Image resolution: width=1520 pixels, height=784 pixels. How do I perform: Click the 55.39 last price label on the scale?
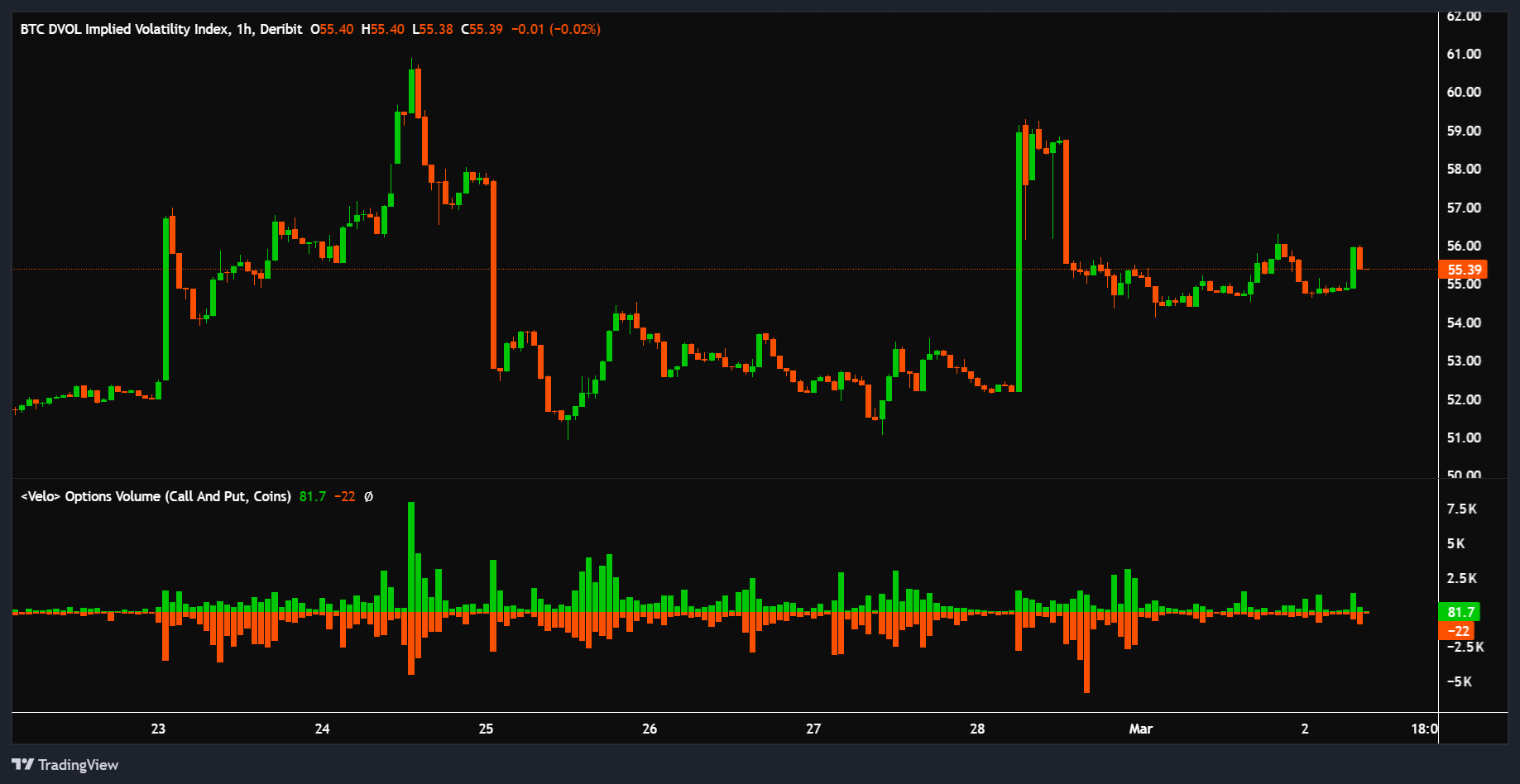click(x=1461, y=270)
